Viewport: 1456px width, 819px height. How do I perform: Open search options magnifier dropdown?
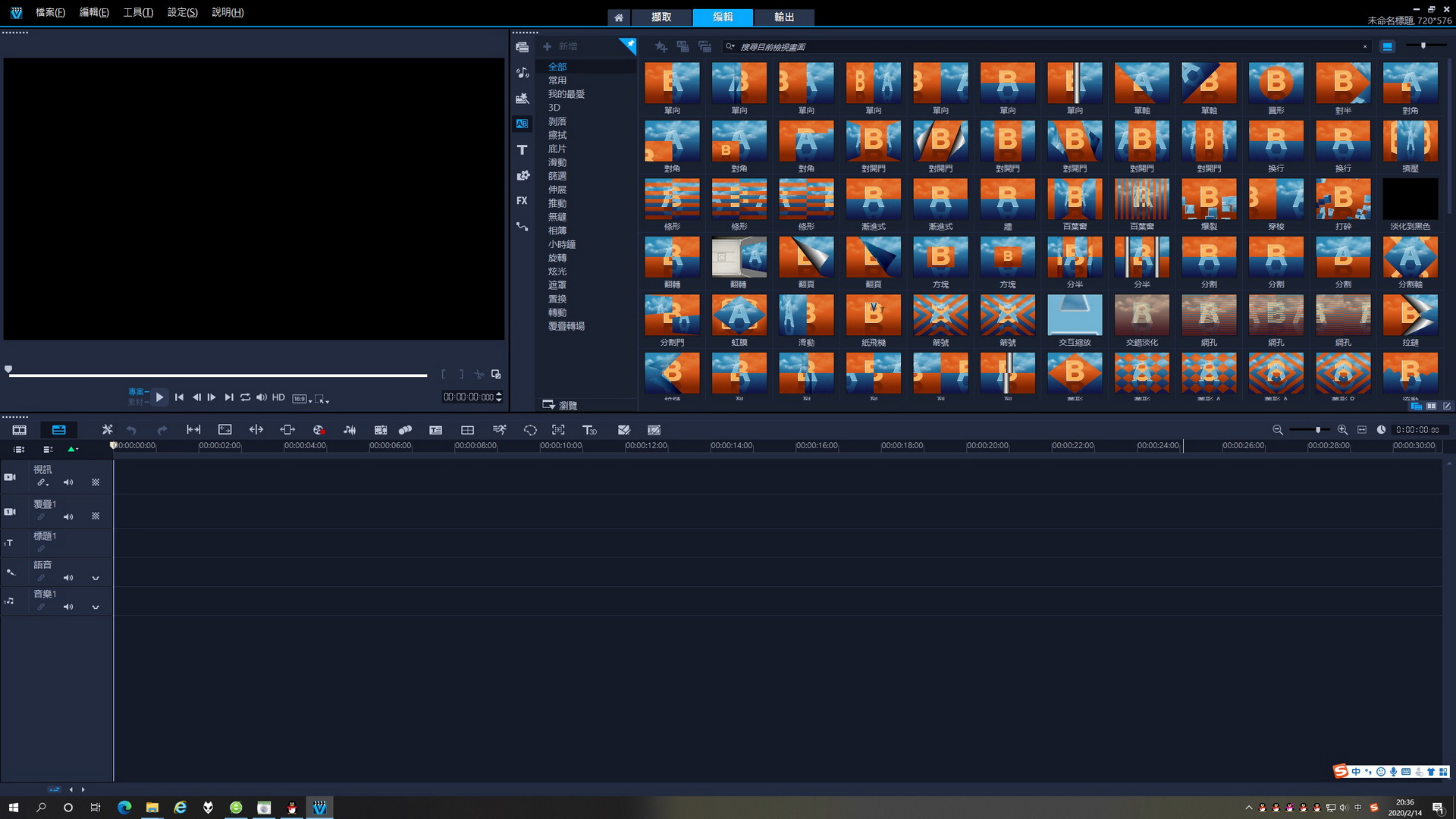(730, 47)
